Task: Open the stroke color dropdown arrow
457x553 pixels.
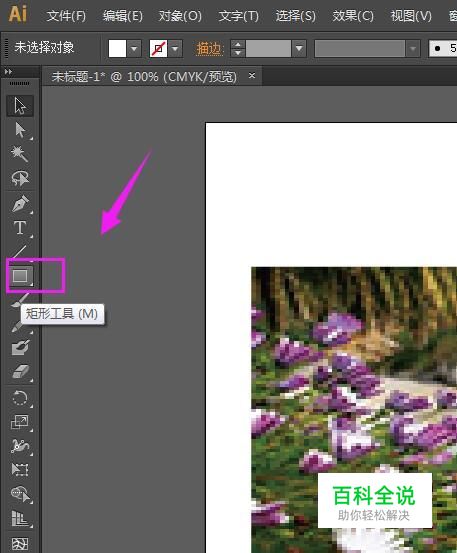Action: click(x=175, y=48)
